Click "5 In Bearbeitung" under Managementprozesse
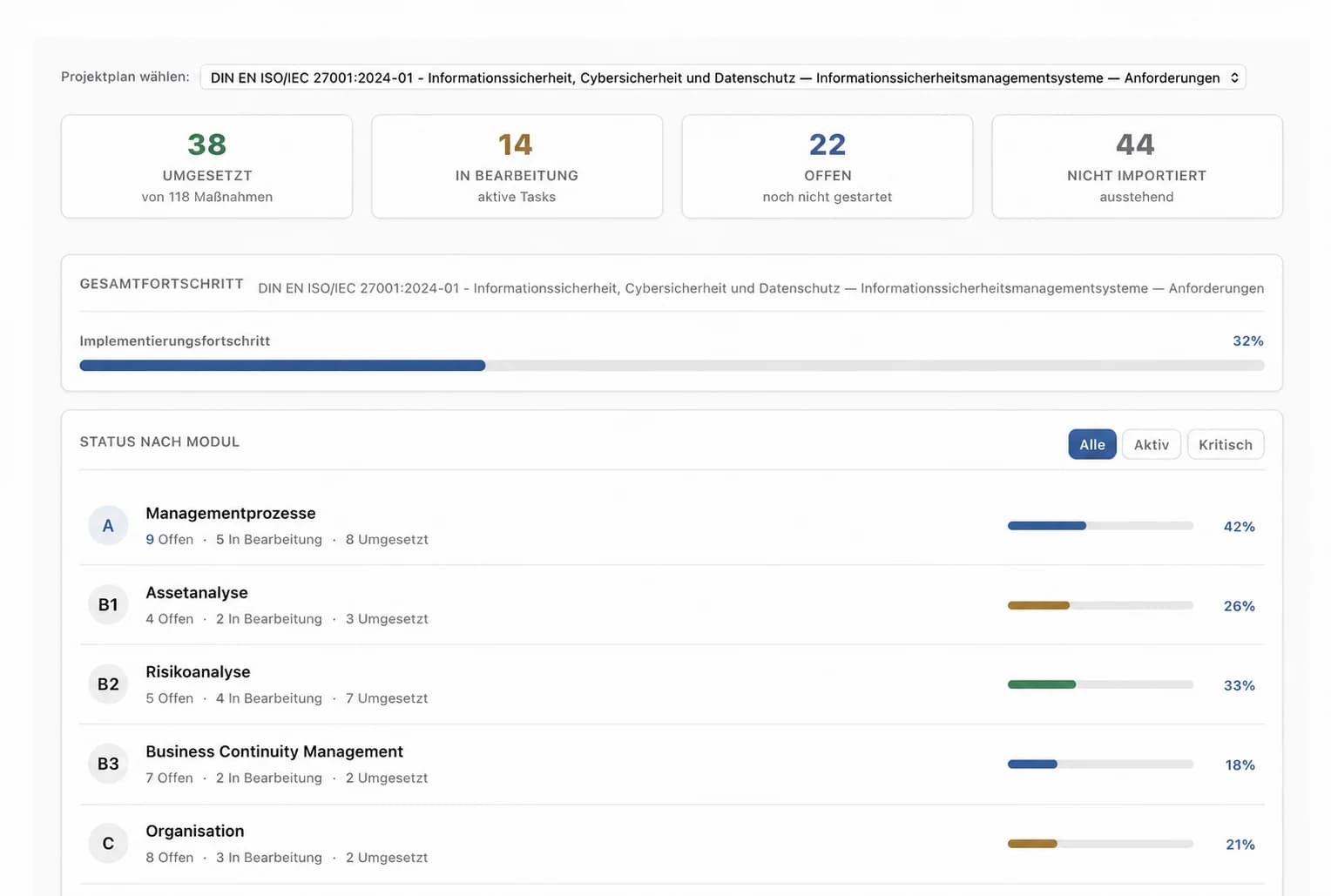Image resolution: width=1331 pixels, height=896 pixels. point(269,540)
